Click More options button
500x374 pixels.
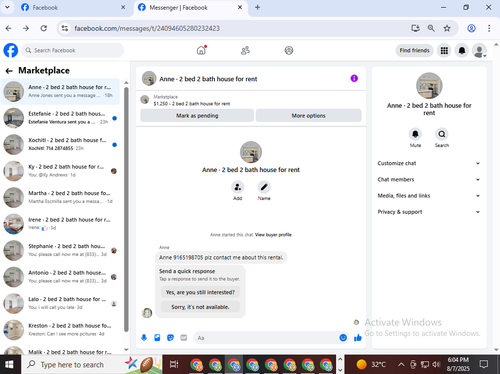click(308, 116)
